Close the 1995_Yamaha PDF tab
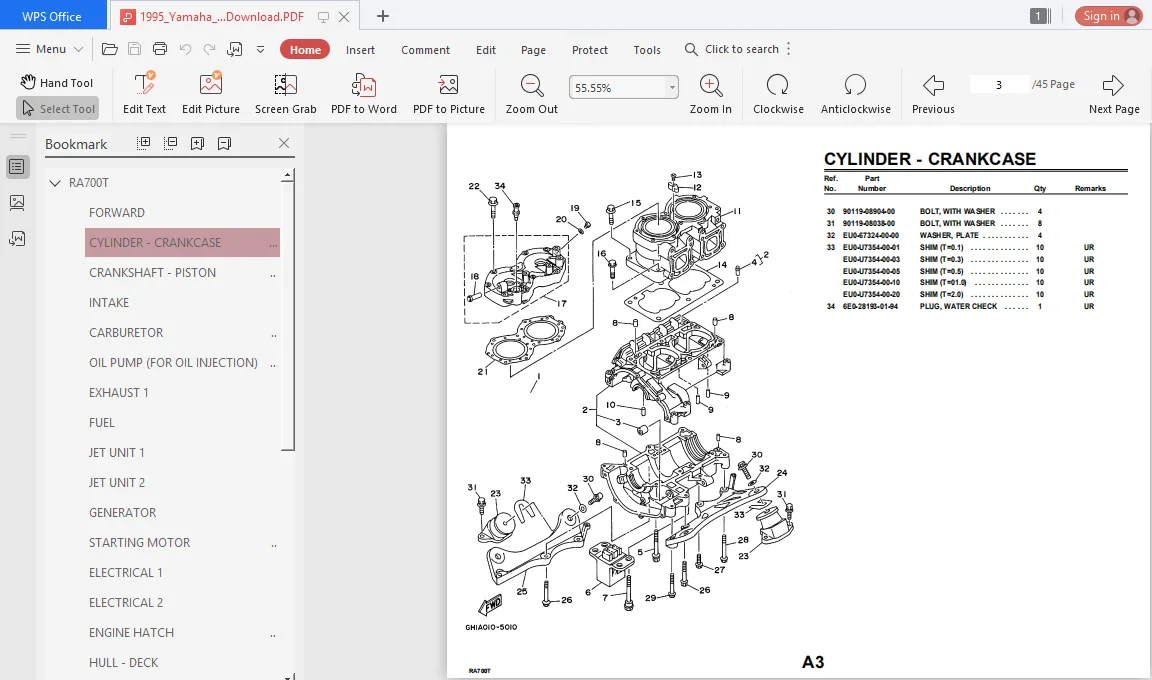1152x680 pixels. [x=344, y=16]
